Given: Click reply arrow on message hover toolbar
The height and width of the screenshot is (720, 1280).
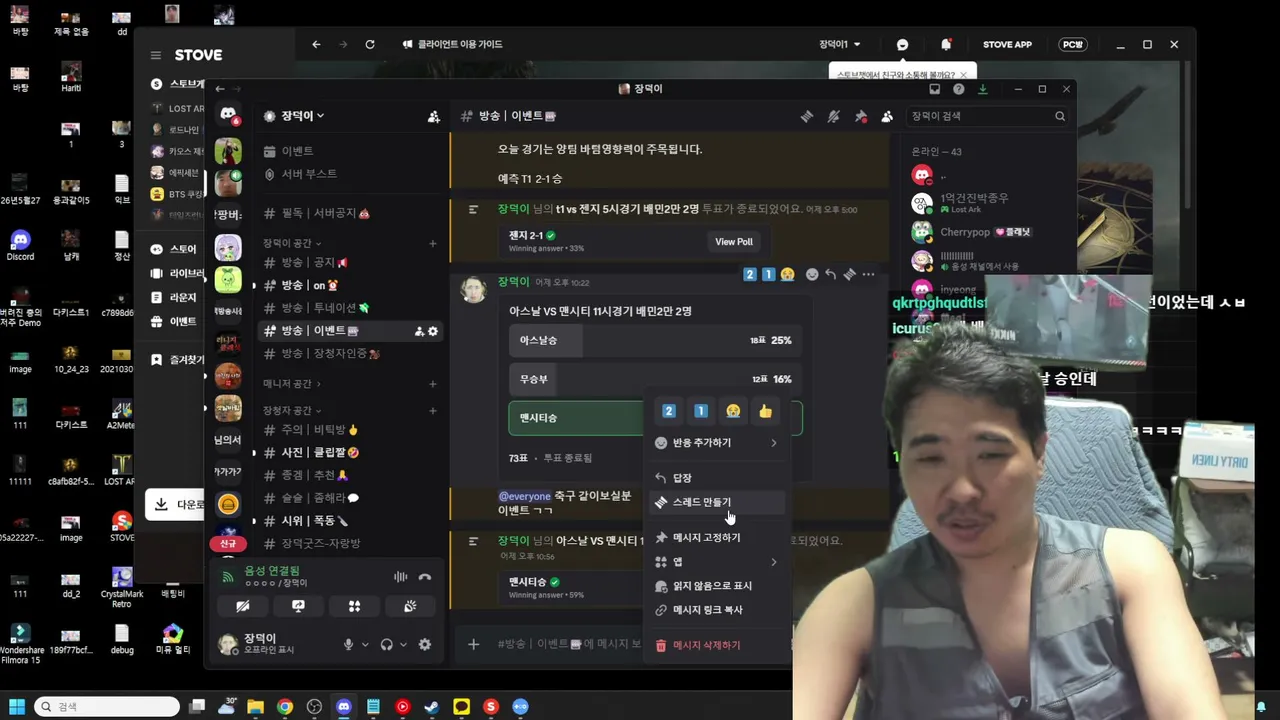Looking at the screenshot, I should click(830, 274).
